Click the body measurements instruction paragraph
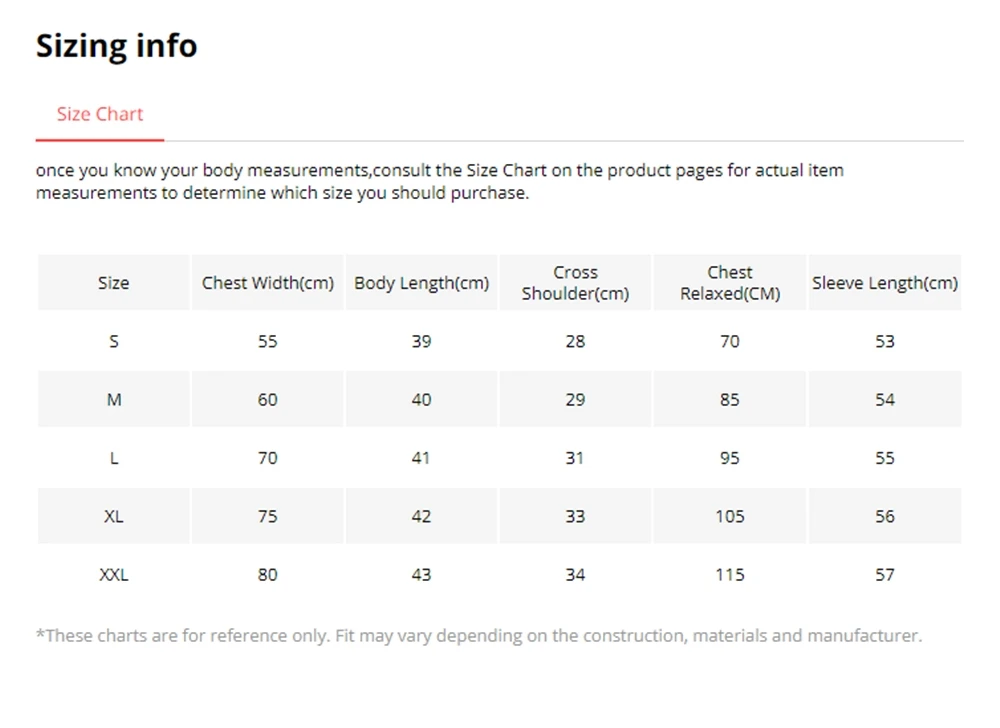The image size is (1000, 728). pos(439,182)
